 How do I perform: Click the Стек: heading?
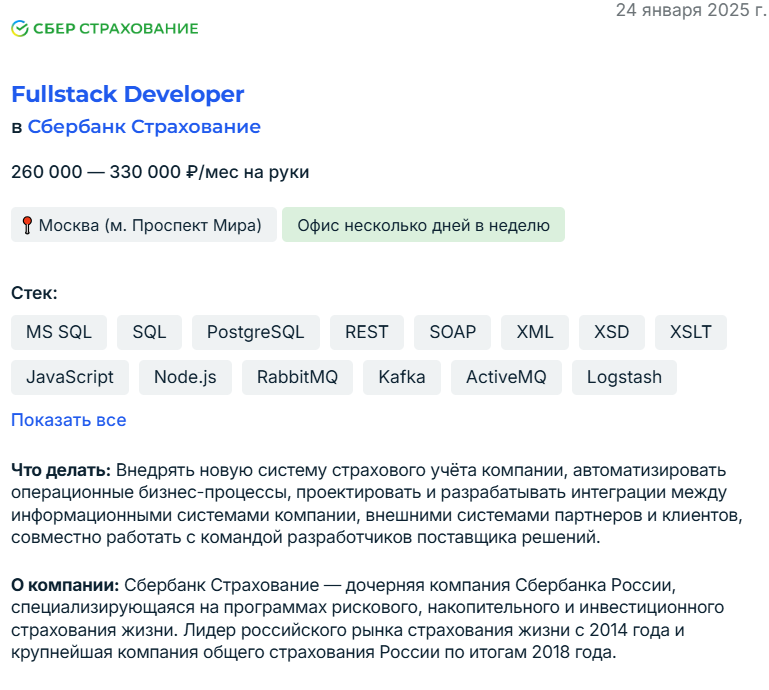click(34, 293)
